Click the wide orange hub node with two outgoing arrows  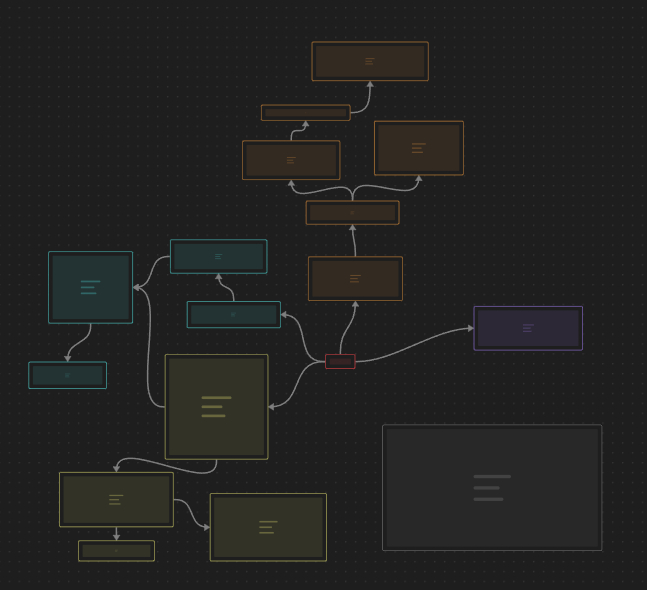pos(352,213)
